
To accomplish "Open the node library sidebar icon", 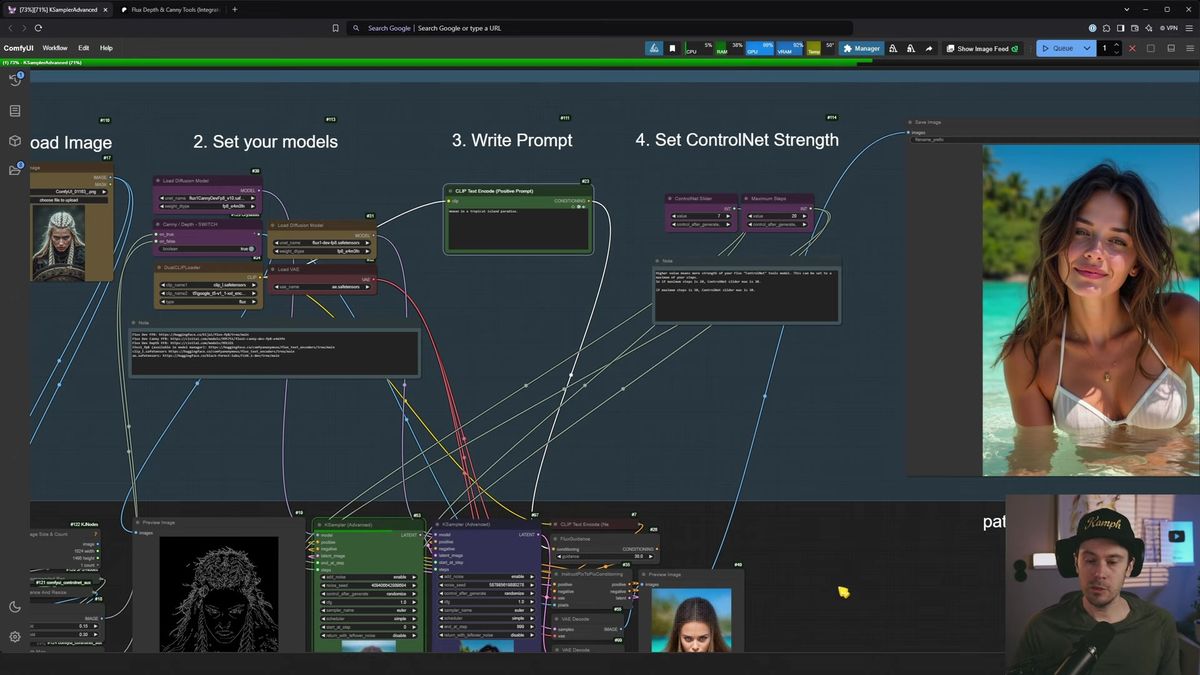I will point(15,111).
